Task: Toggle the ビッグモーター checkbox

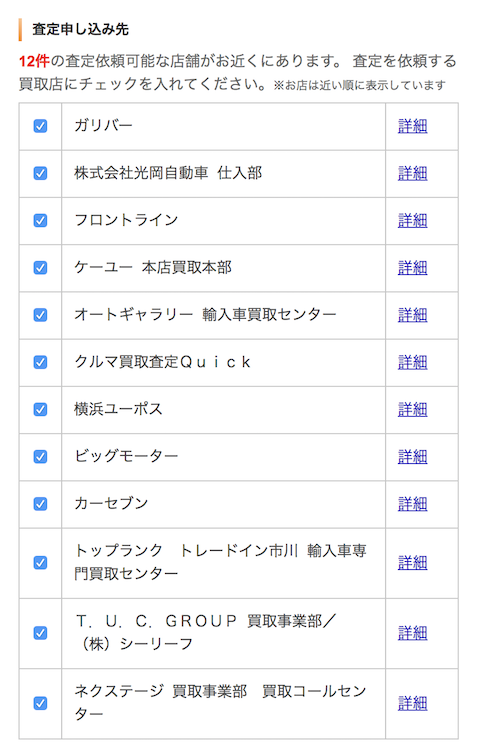Action: pos(40,457)
